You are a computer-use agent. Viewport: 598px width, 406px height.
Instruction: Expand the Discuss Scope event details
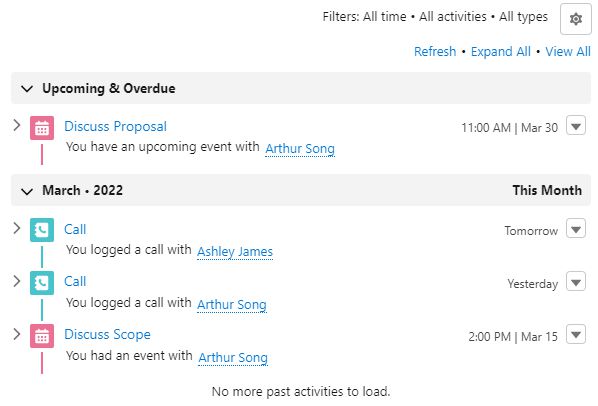click(16, 334)
